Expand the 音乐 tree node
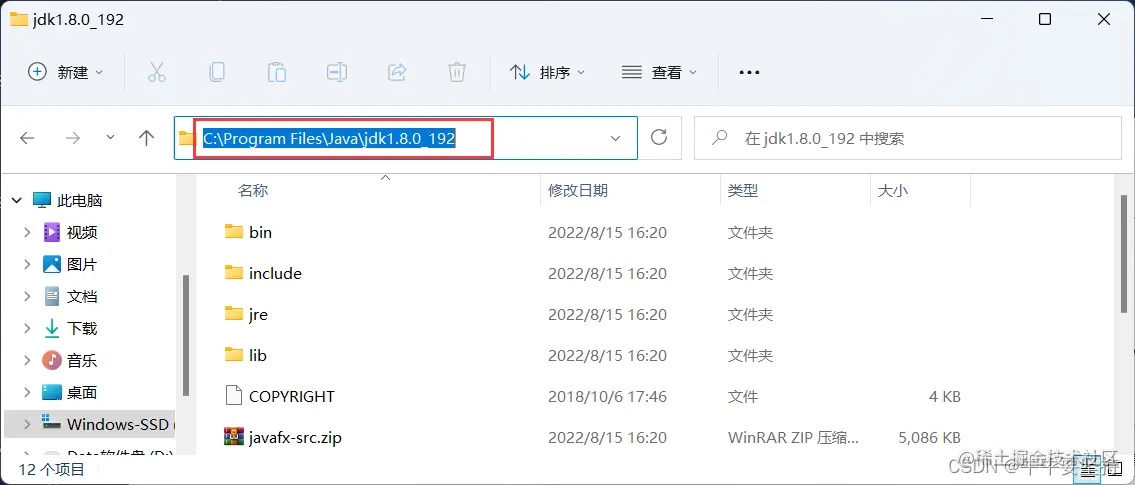 [27, 360]
